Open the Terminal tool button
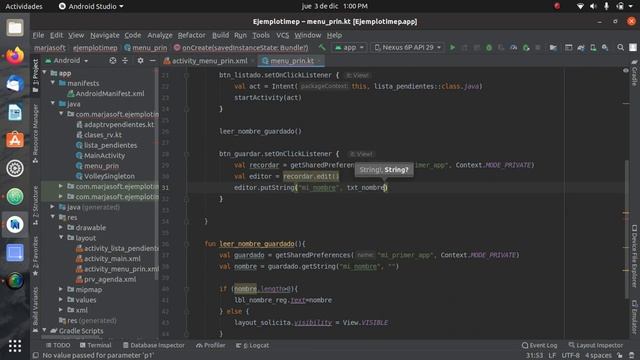Viewport: 640px width, 360px height. (x=96, y=345)
